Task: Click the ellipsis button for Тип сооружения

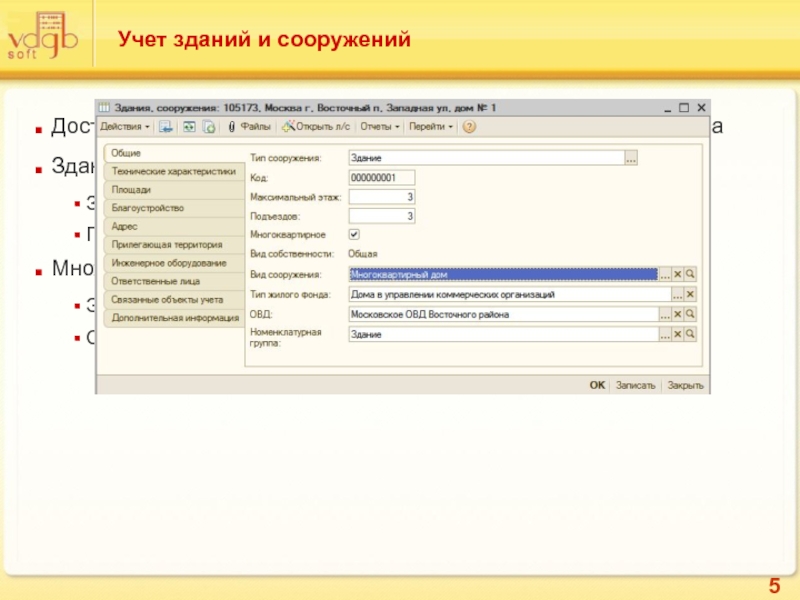Action: pyautogui.click(x=630, y=158)
